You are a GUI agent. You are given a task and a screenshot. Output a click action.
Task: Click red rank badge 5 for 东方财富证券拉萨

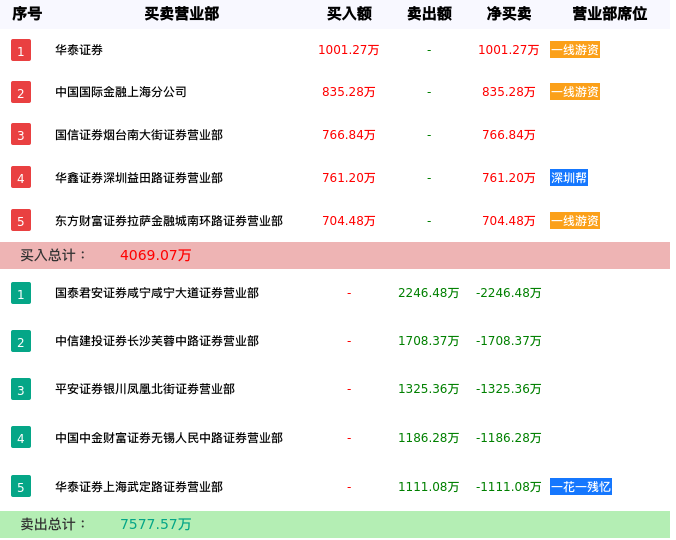(x=21, y=220)
